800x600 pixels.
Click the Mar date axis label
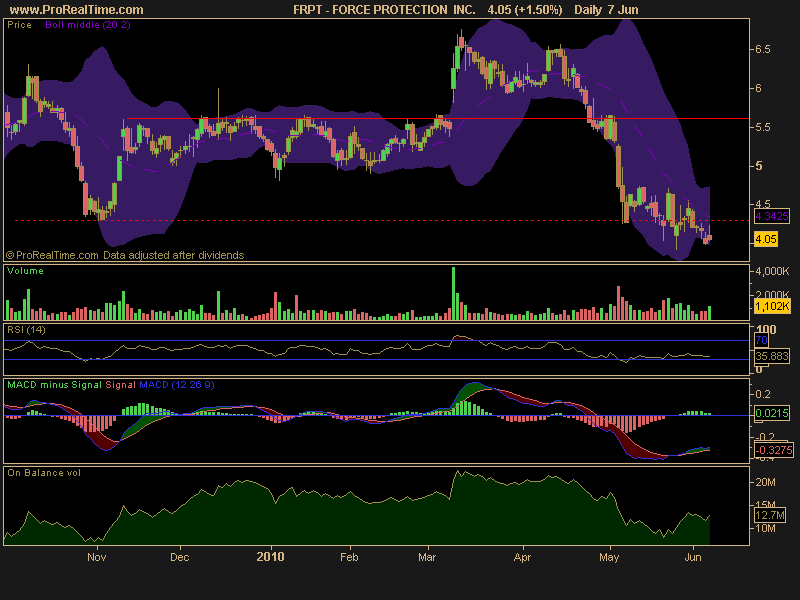pyautogui.click(x=427, y=557)
